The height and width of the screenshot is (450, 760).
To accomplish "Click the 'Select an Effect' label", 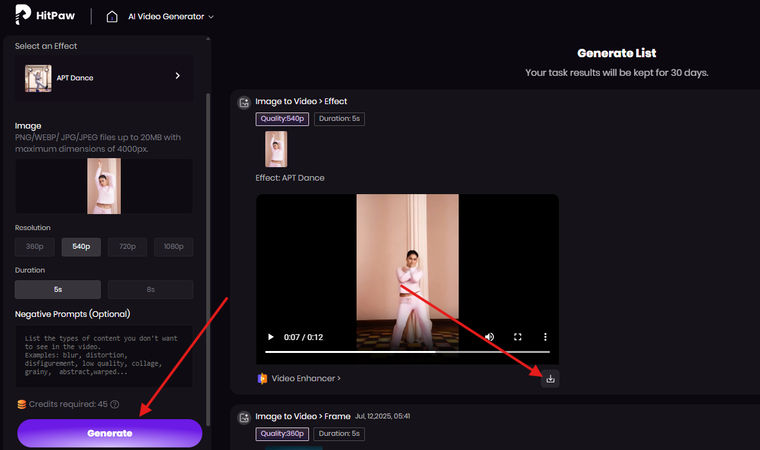I will pyautogui.click(x=46, y=46).
